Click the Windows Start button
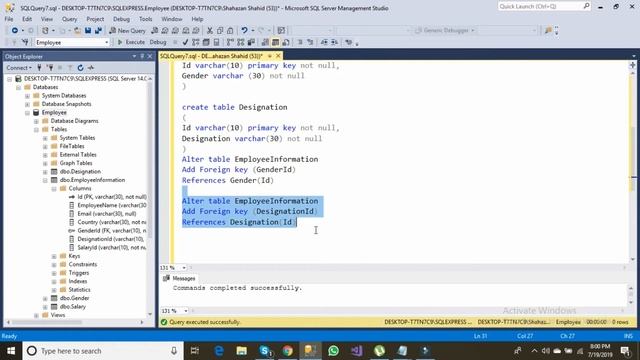This screenshot has height=360, width=640. point(11,351)
